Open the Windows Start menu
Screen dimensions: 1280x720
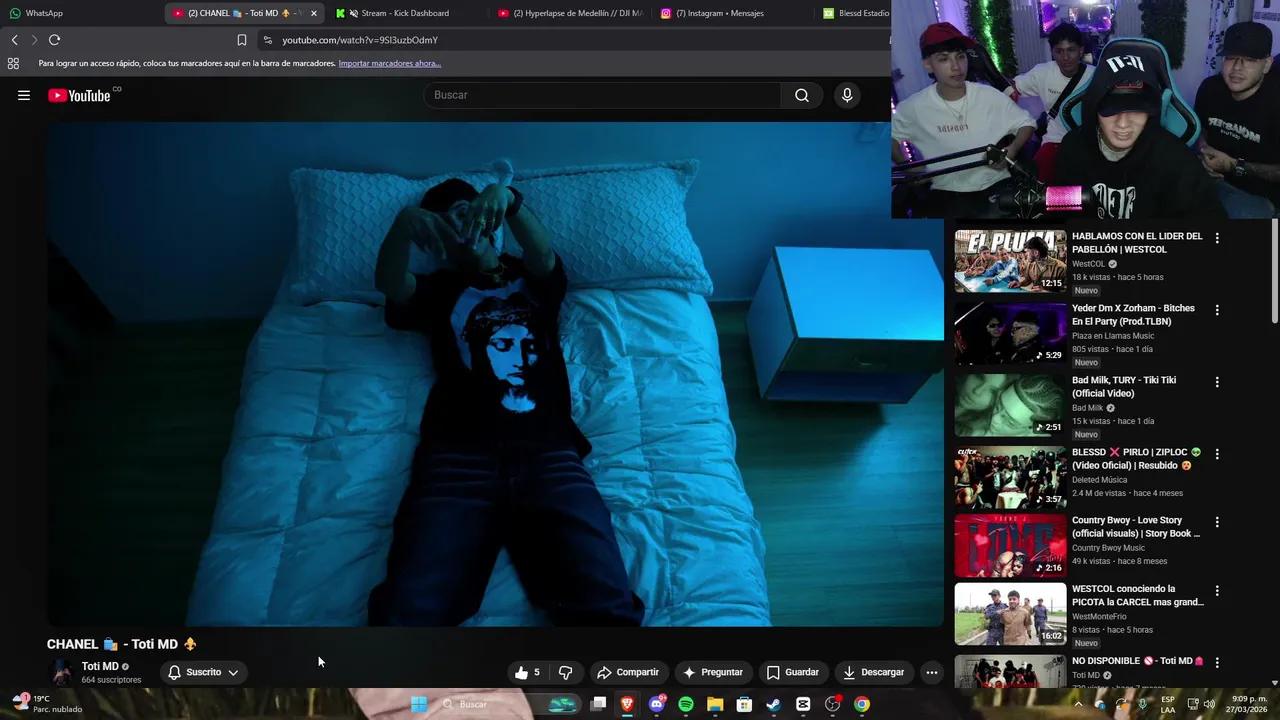(419, 704)
